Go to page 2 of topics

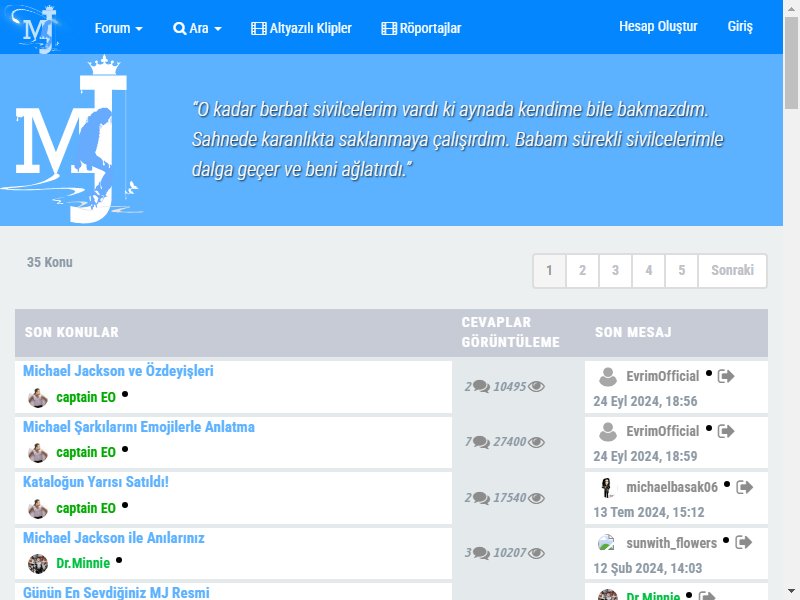click(x=582, y=270)
